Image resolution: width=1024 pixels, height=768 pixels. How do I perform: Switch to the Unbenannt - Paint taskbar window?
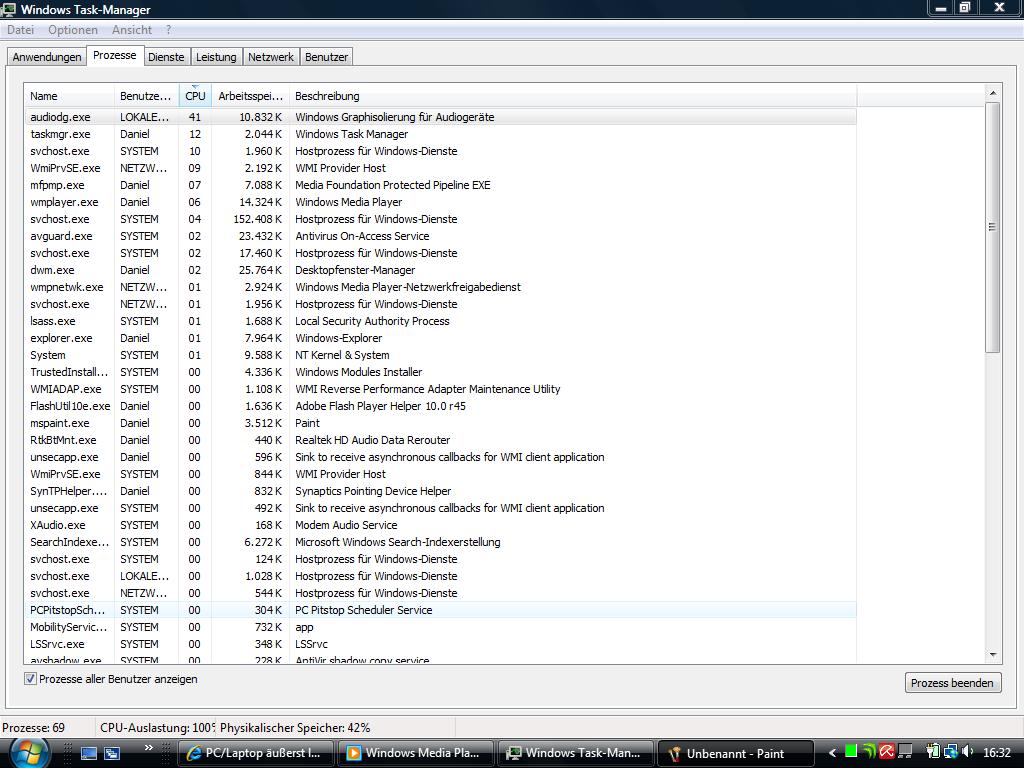point(735,753)
